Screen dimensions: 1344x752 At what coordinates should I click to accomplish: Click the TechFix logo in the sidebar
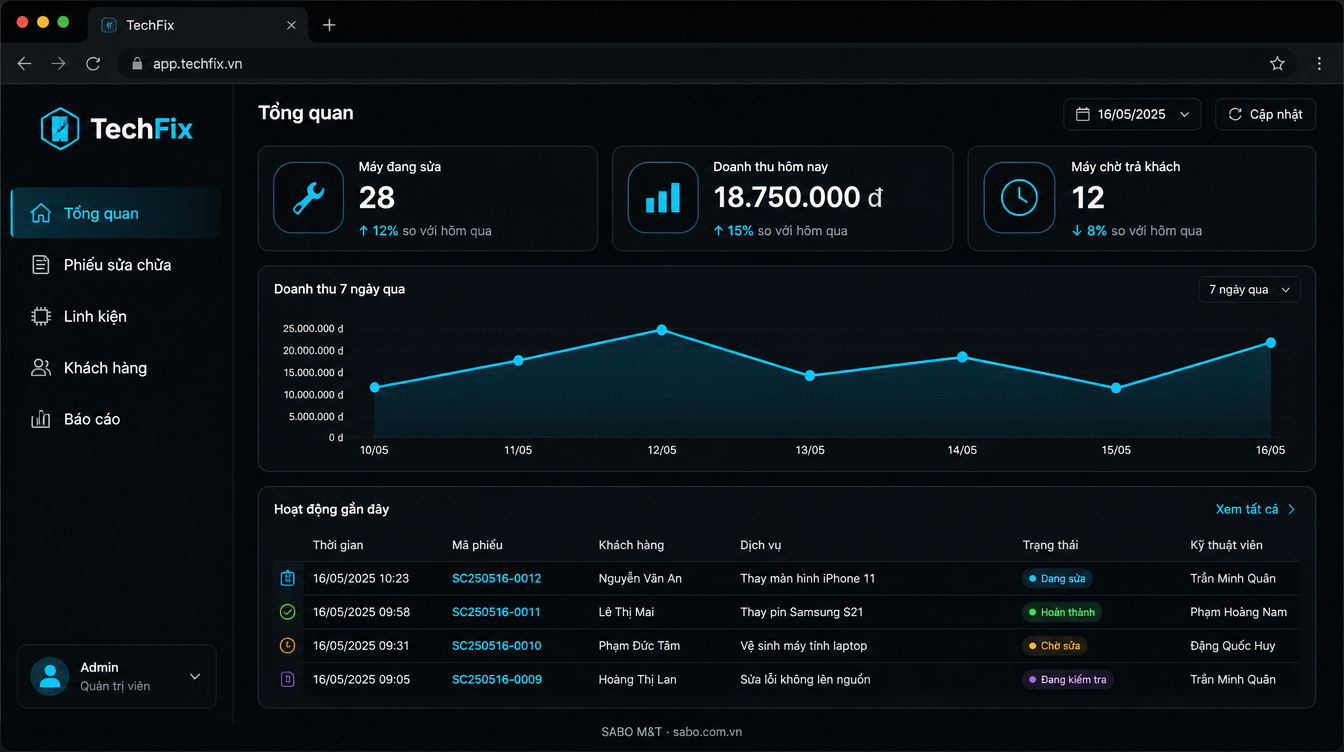pos(117,128)
